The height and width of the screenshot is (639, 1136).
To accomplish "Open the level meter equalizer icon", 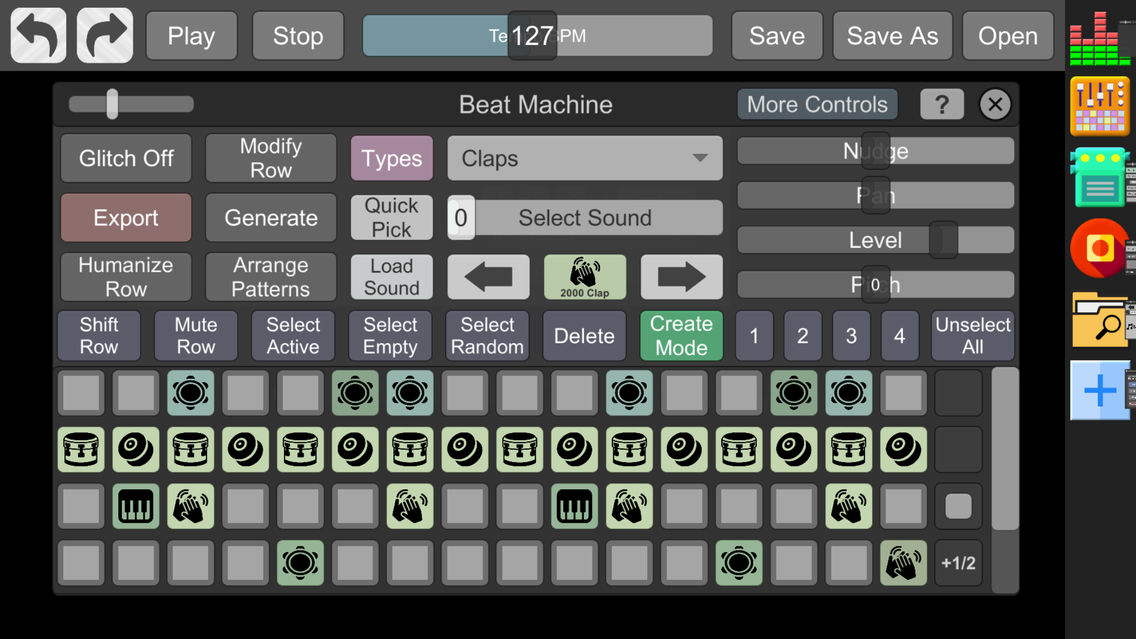I will [x=1100, y=38].
